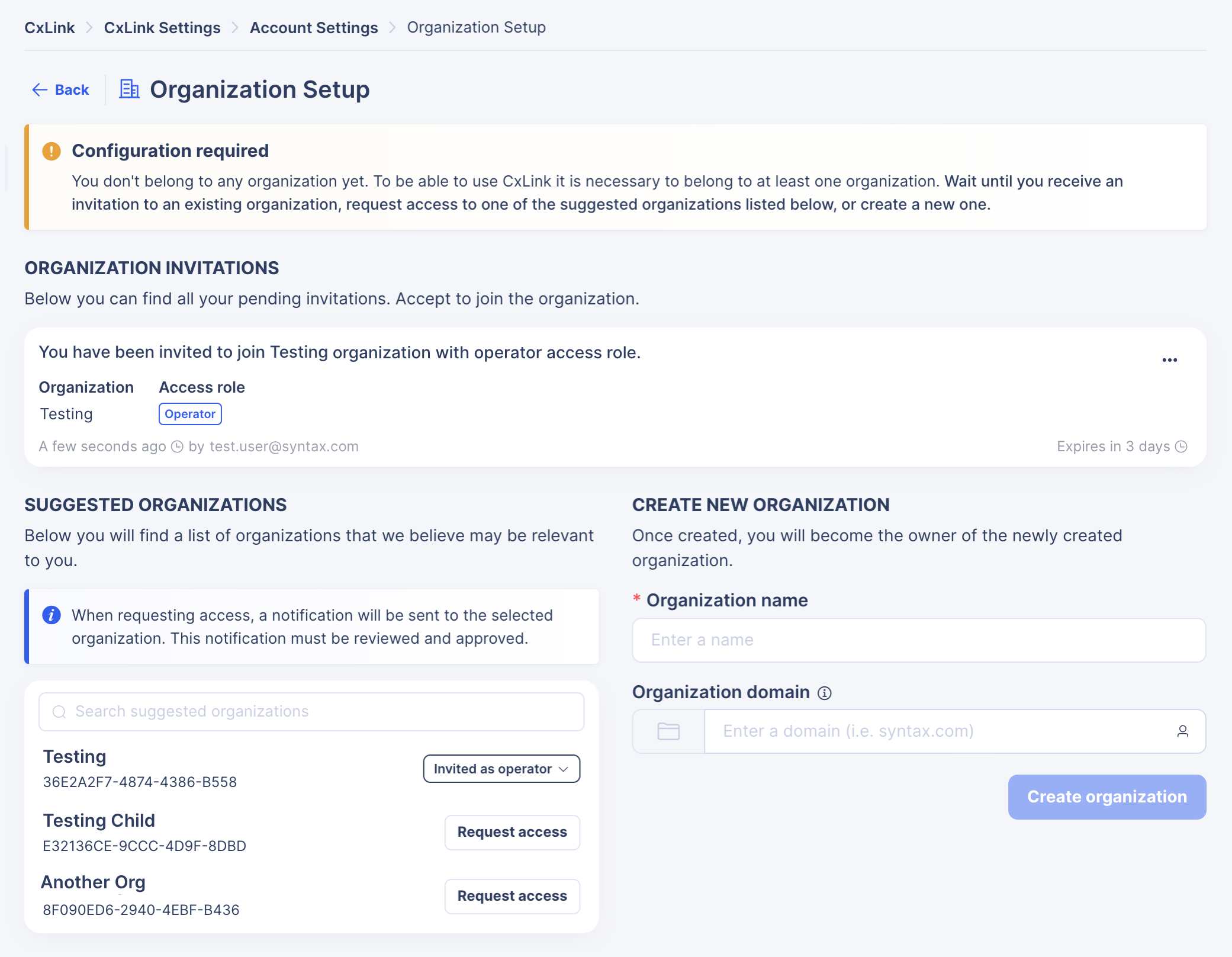Open CxLink Settings breadcrumb

[x=162, y=28]
